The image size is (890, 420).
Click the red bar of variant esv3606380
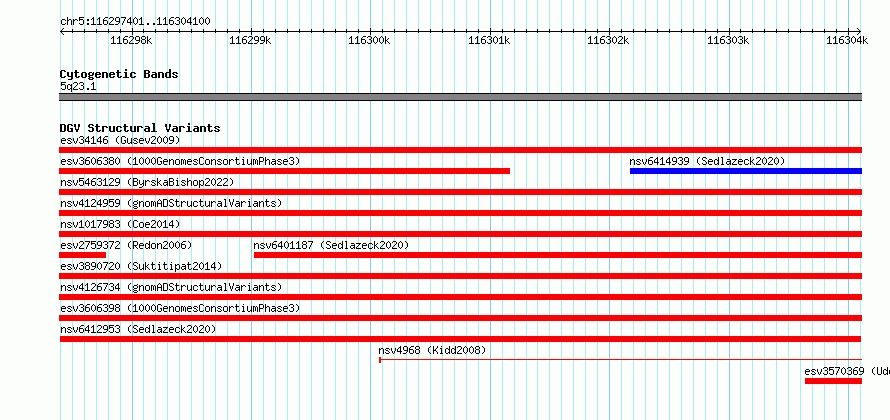click(284, 171)
